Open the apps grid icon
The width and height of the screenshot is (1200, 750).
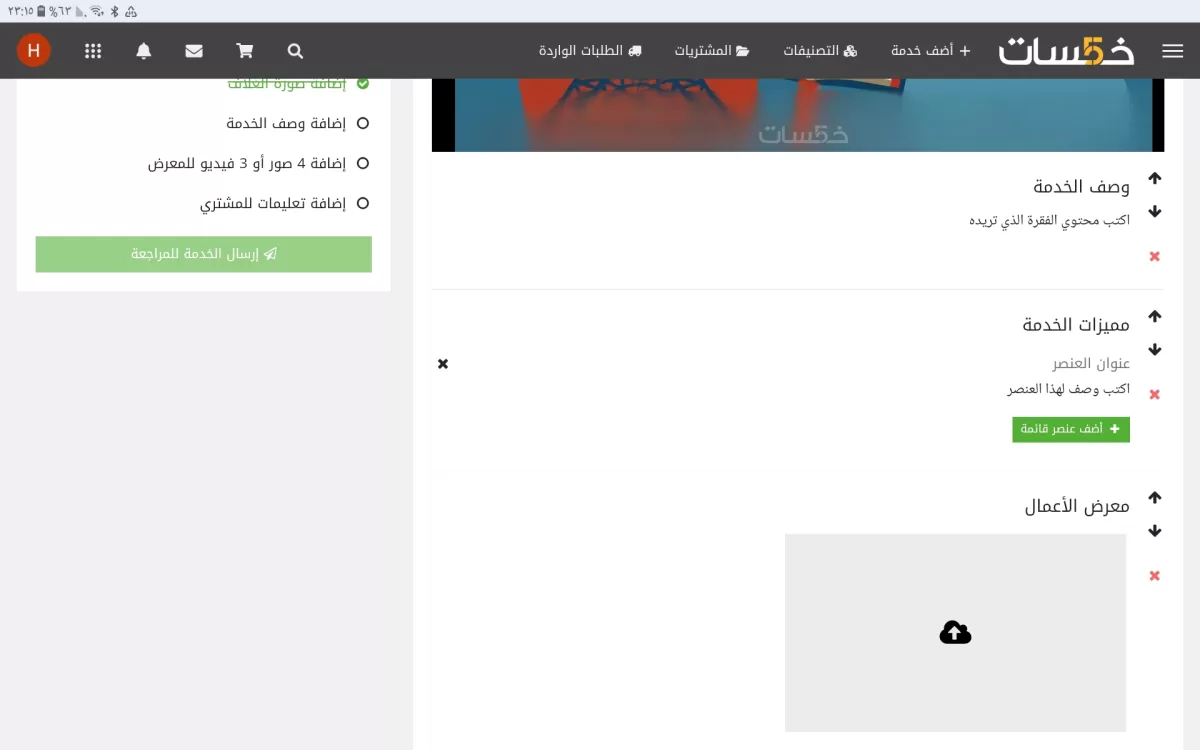point(93,51)
